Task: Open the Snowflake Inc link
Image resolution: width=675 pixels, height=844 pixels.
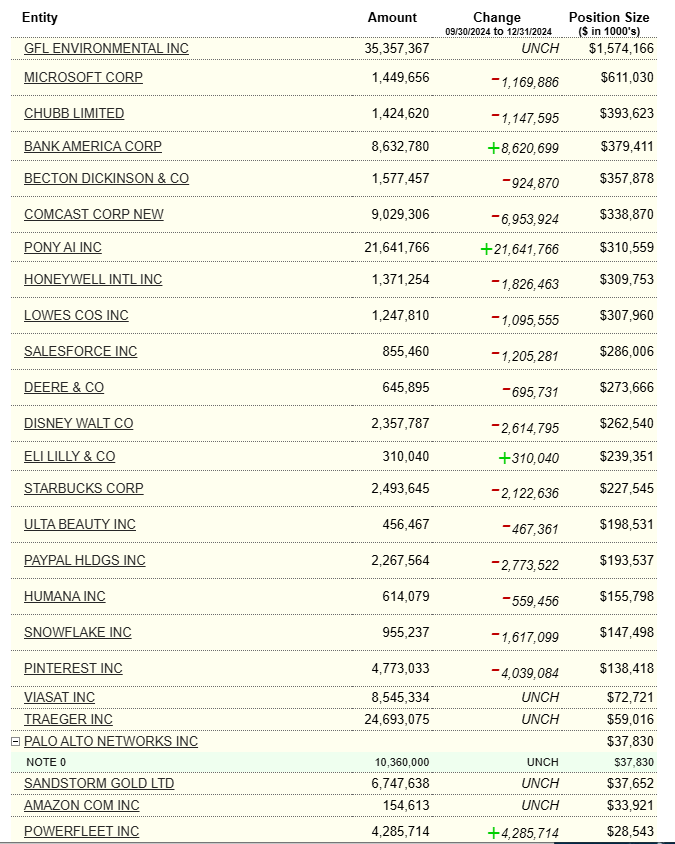Action: click(78, 632)
